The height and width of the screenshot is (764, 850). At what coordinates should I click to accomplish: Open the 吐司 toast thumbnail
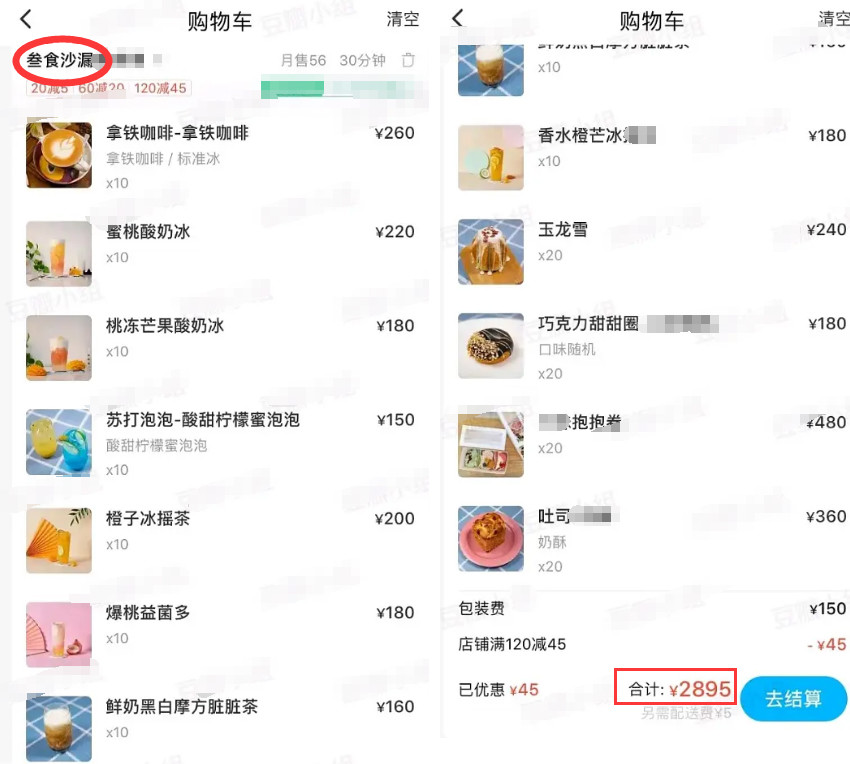coord(491,538)
